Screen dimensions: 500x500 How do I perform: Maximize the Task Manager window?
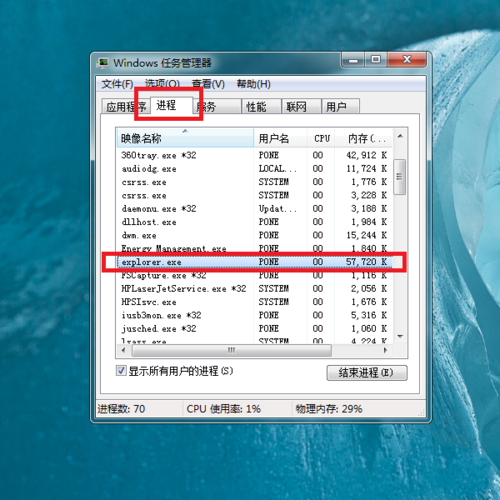click(x=376, y=60)
